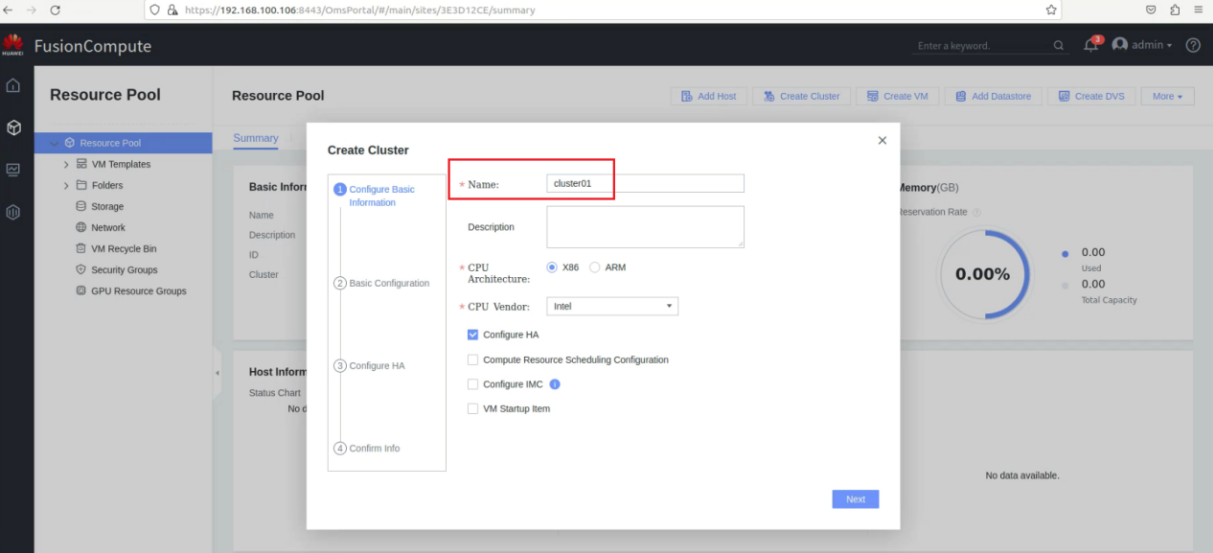
Task: Select the ARM CPU architecture radio
Action: [595, 267]
